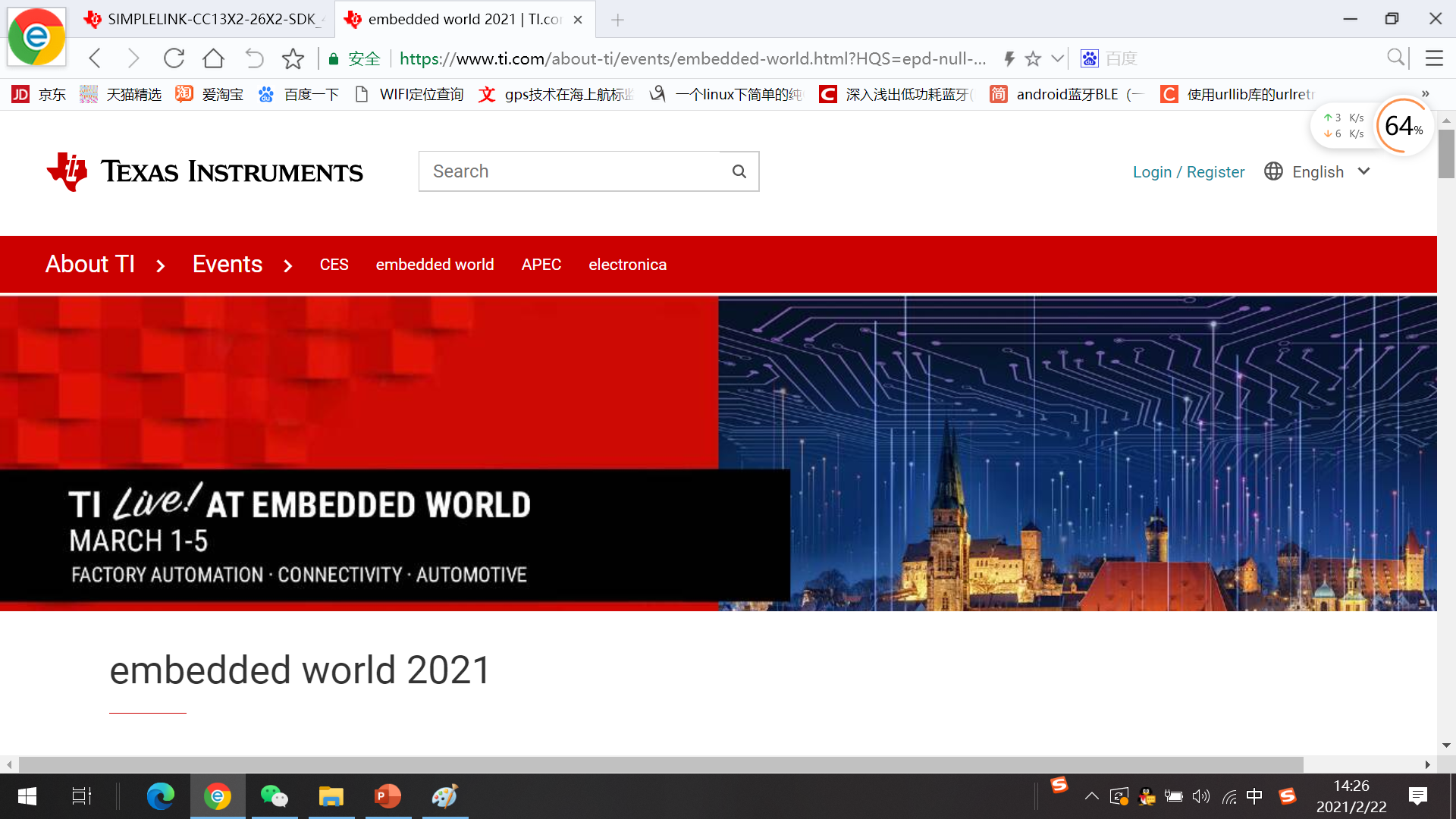Click the Login / Register link
This screenshot has width=1456, height=819.
1188,172
